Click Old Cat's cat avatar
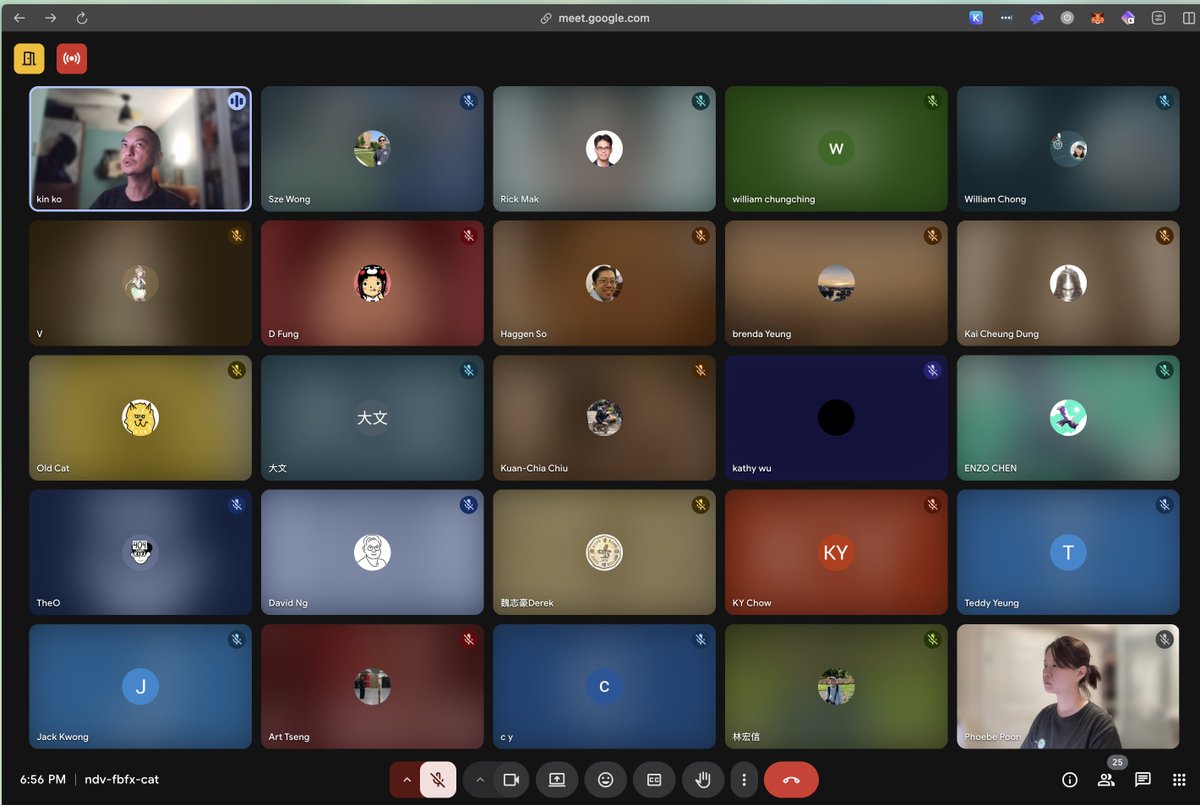This screenshot has width=1200, height=805. pos(140,418)
